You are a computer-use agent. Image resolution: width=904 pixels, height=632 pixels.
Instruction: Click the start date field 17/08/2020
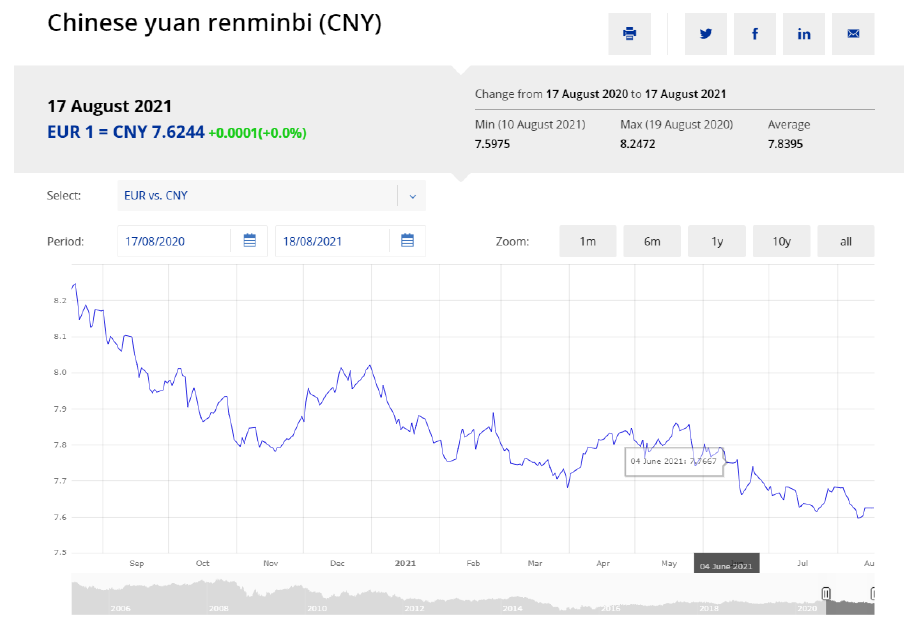[x=174, y=241]
